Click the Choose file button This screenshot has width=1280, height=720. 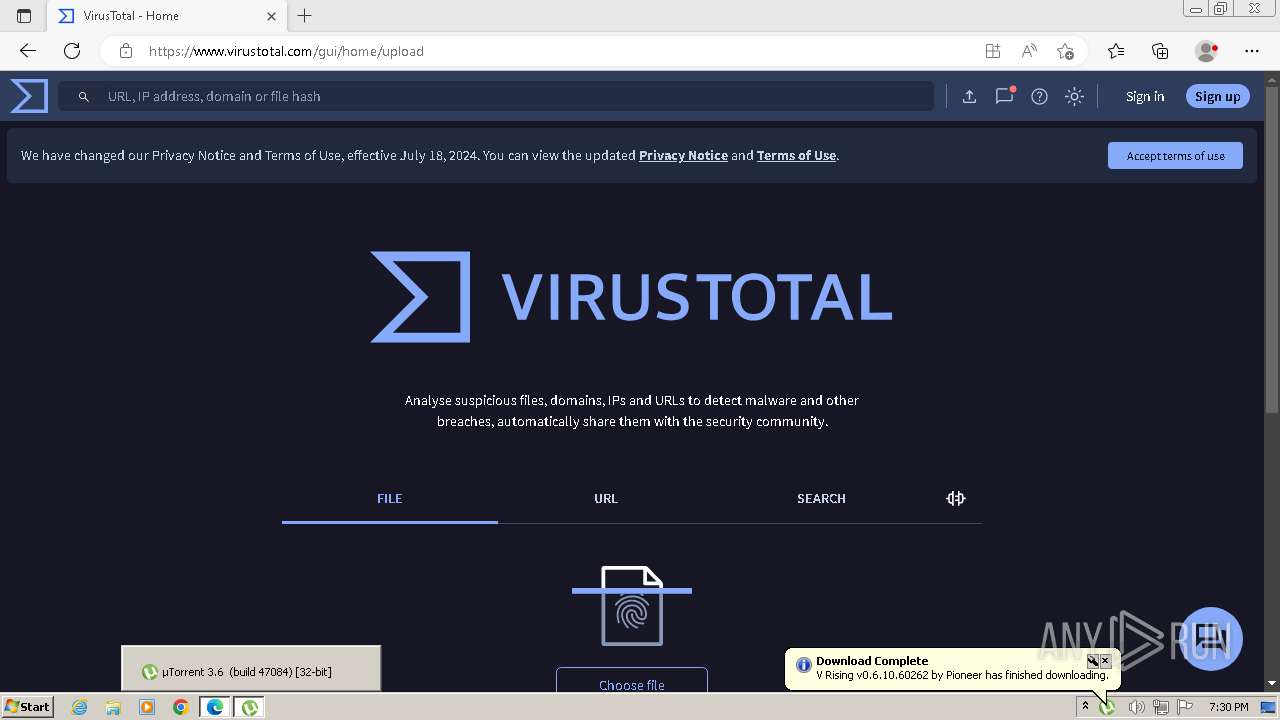pyautogui.click(x=632, y=680)
